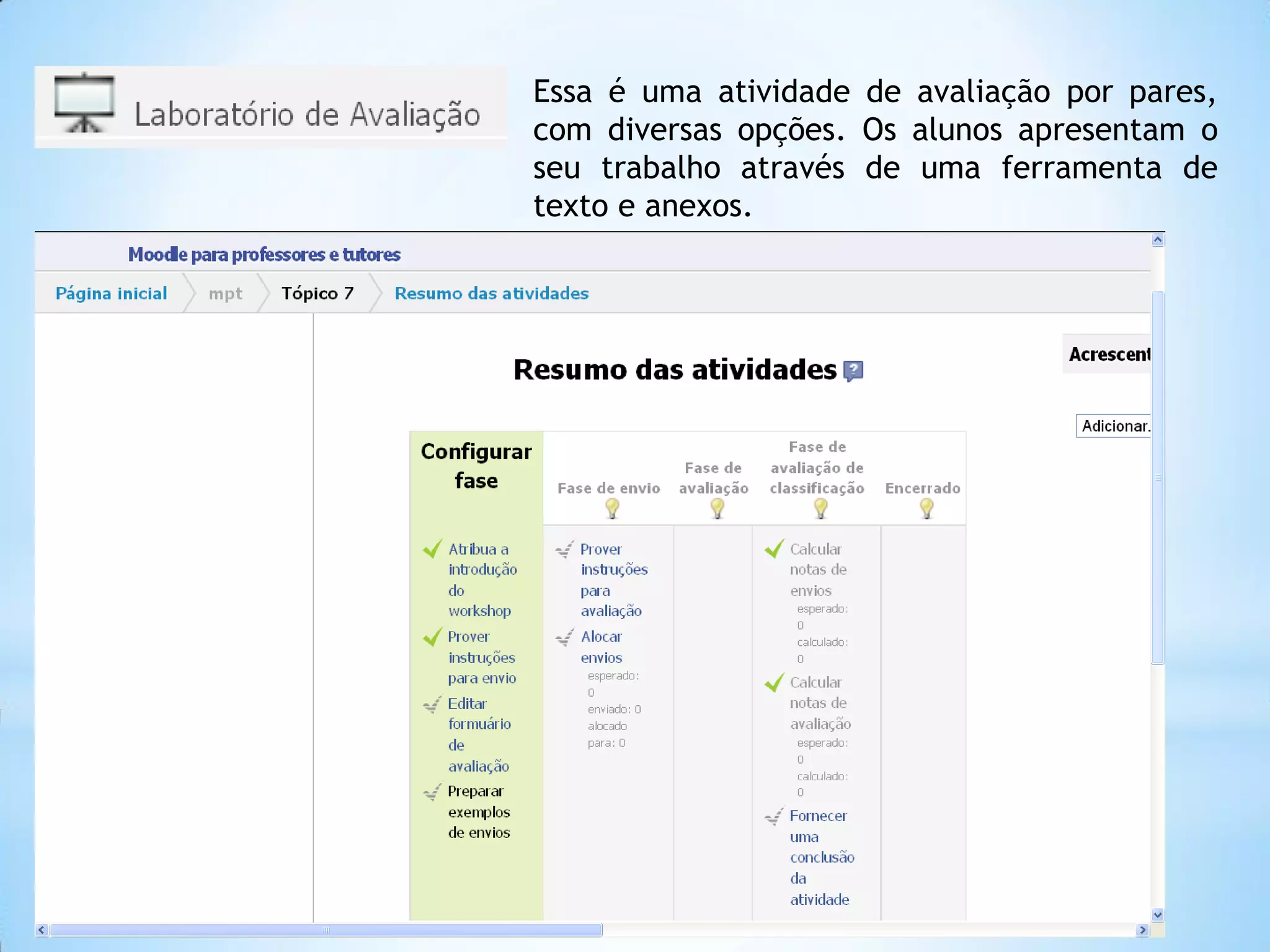Viewport: 1270px width, 952px height.
Task: Click checkmark beside Atribua a introdução do workshop
Action: (432, 549)
